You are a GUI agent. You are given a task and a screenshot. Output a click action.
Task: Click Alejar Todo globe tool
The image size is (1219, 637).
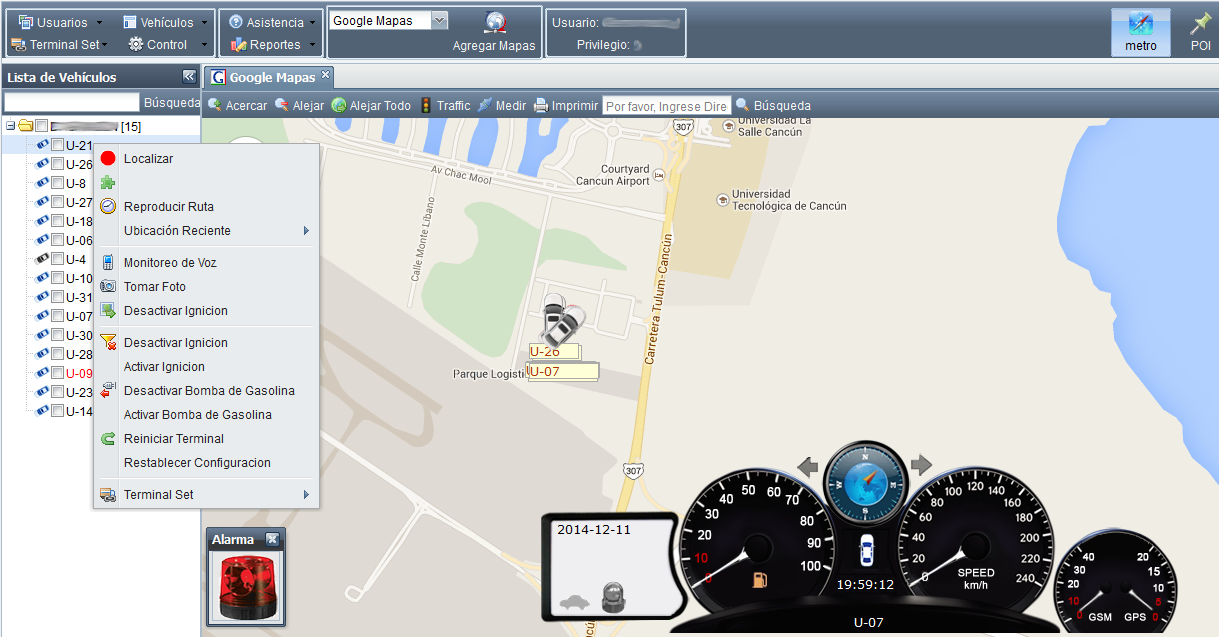click(x=371, y=106)
